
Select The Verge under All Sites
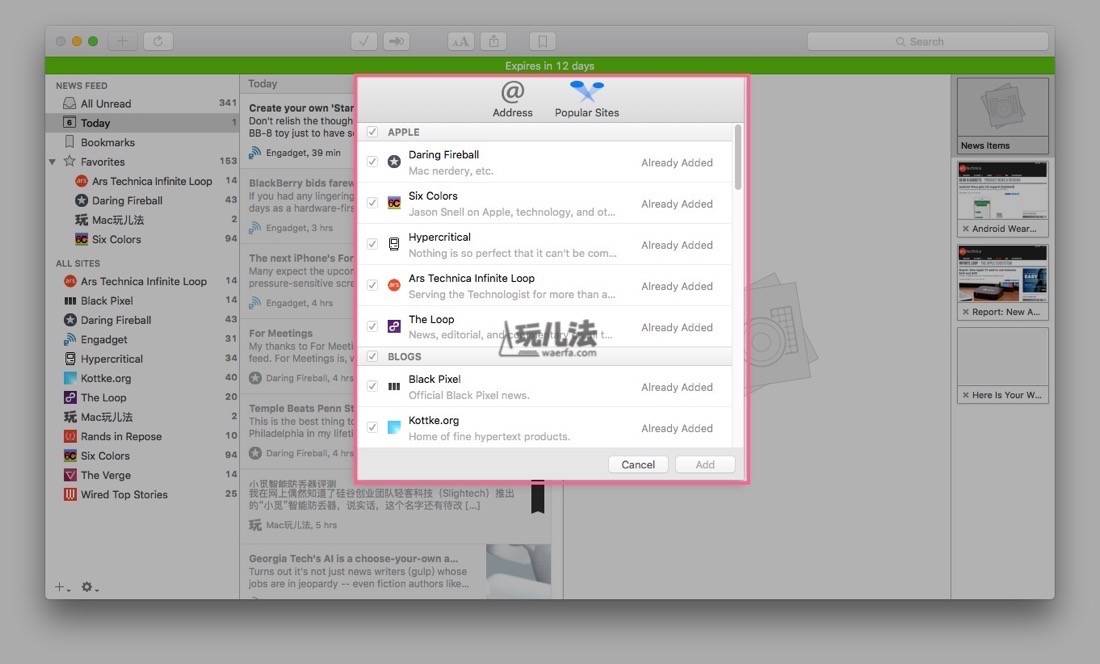[142, 475]
